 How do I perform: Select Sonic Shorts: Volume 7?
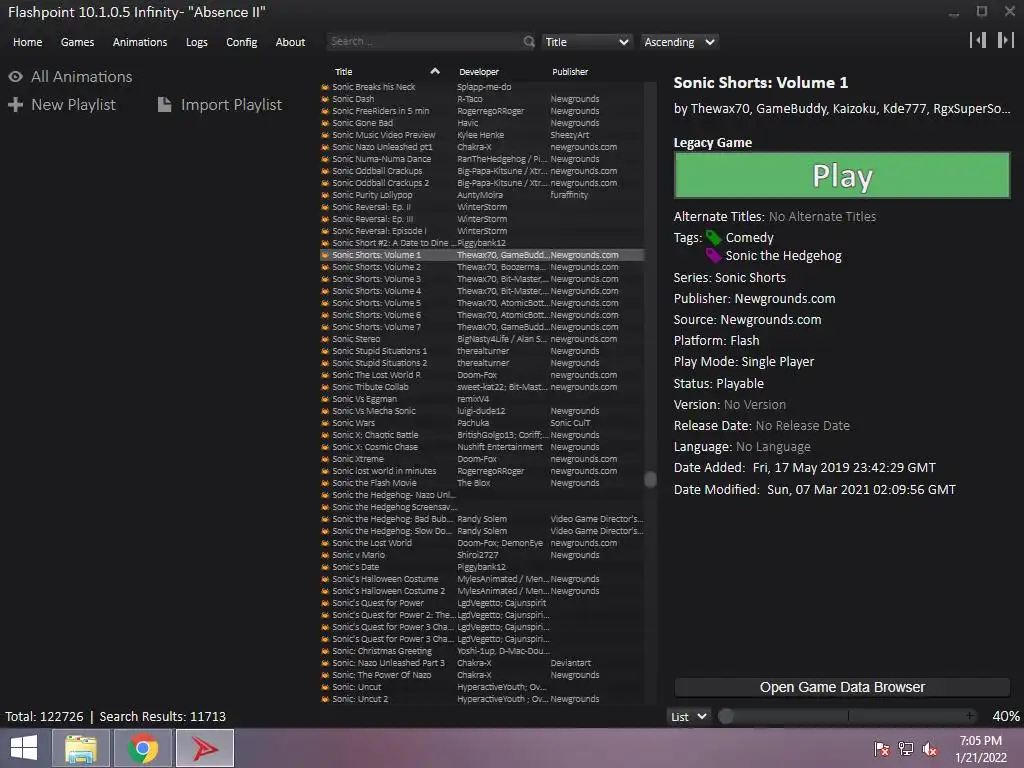point(482,327)
